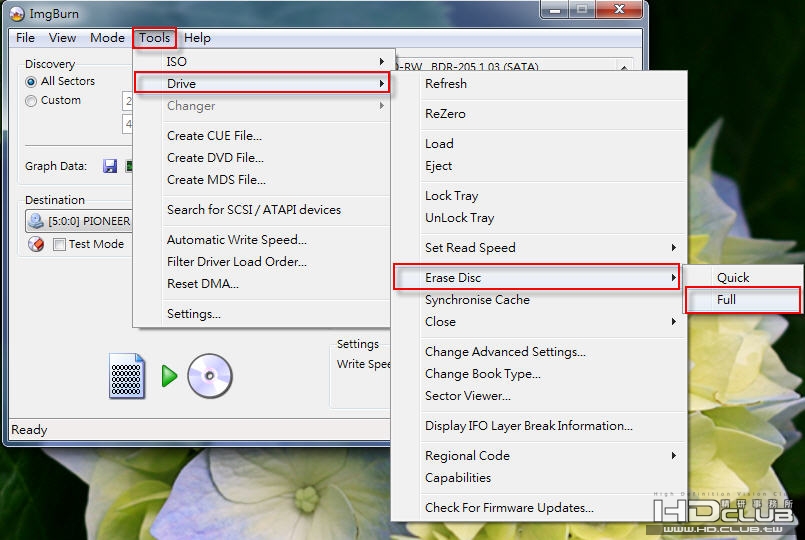Select the Custom radio button
The width and height of the screenshot is (805, 540).
tap(31, 101)
